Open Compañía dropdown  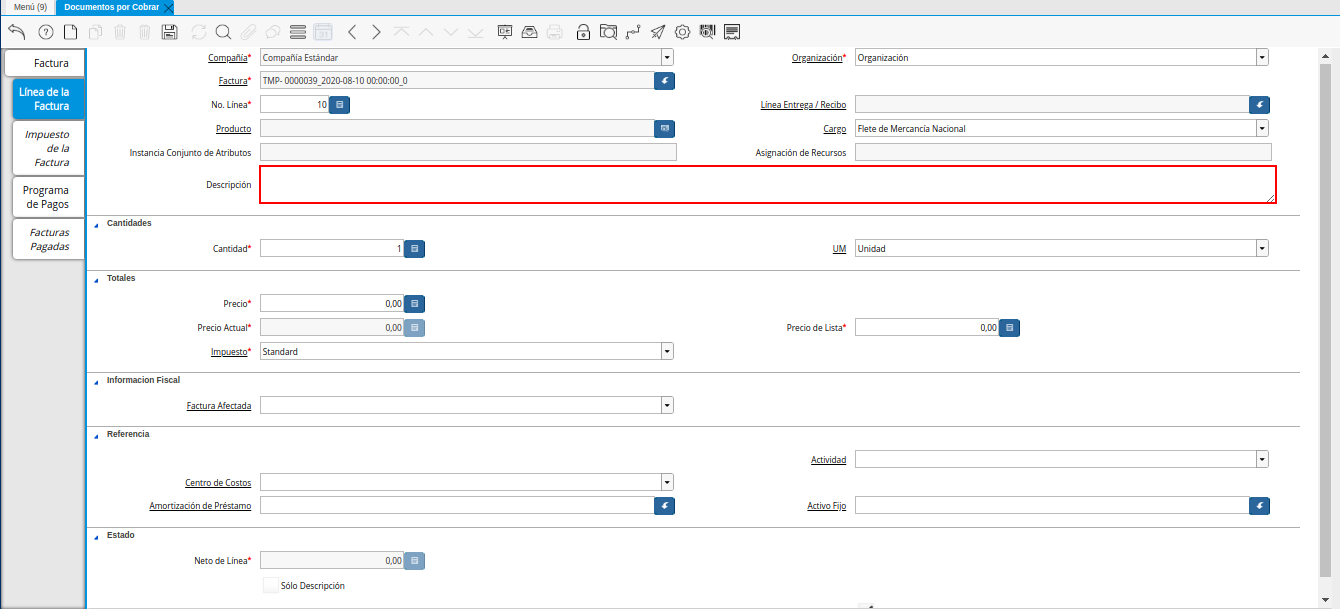pos(667,58)
